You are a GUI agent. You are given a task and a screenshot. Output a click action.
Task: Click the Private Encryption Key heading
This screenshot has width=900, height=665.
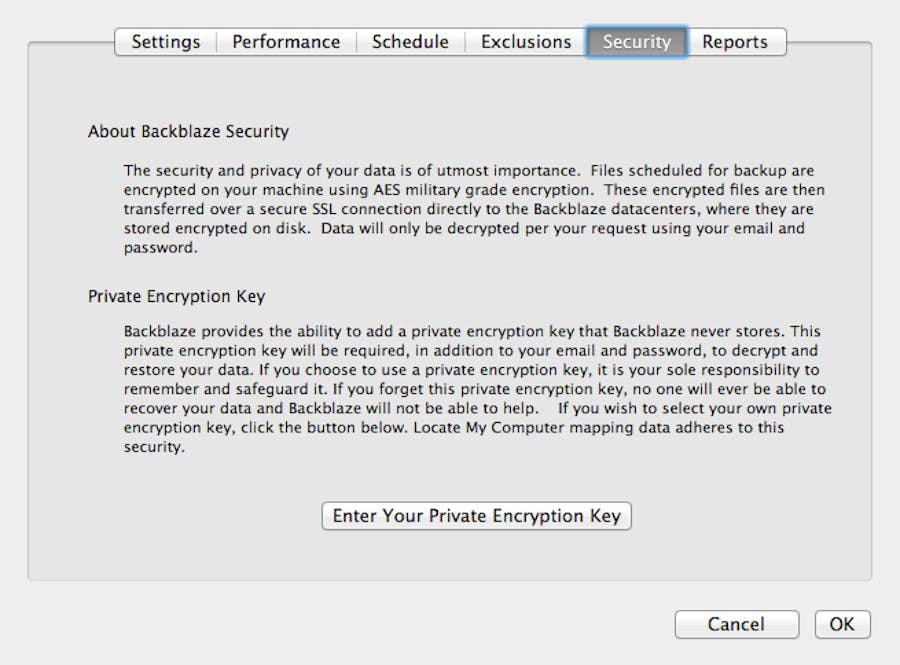pos(176,296)
